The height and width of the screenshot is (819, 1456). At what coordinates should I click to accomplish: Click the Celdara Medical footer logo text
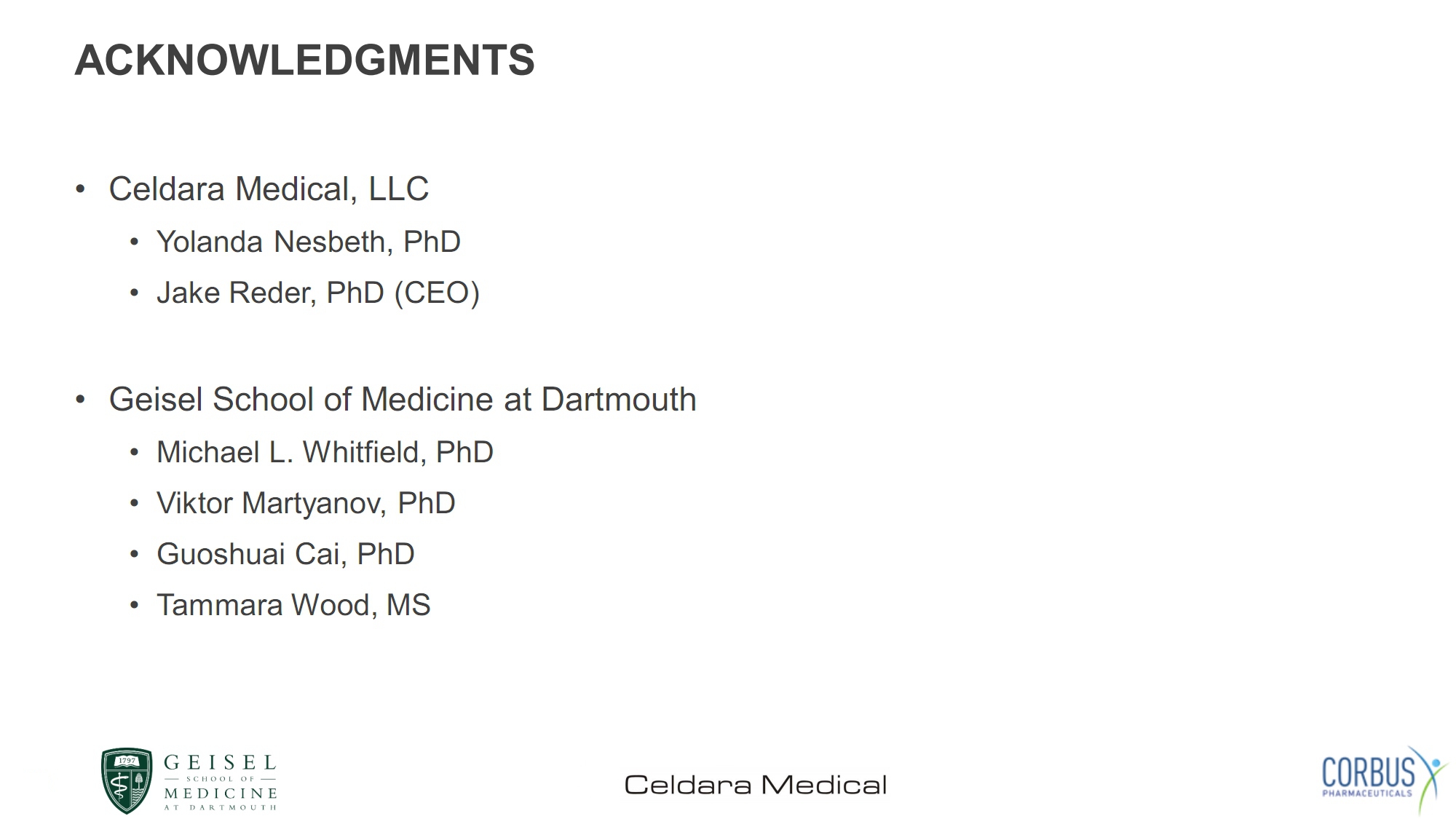tap(756, 785)
